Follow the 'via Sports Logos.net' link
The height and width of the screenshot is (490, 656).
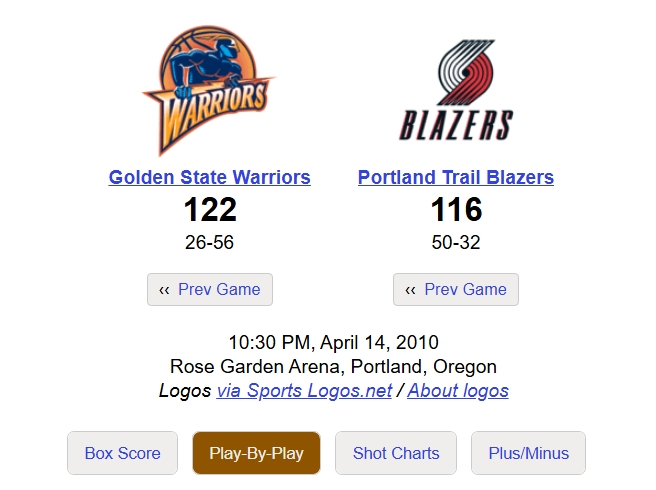[304, 391]
